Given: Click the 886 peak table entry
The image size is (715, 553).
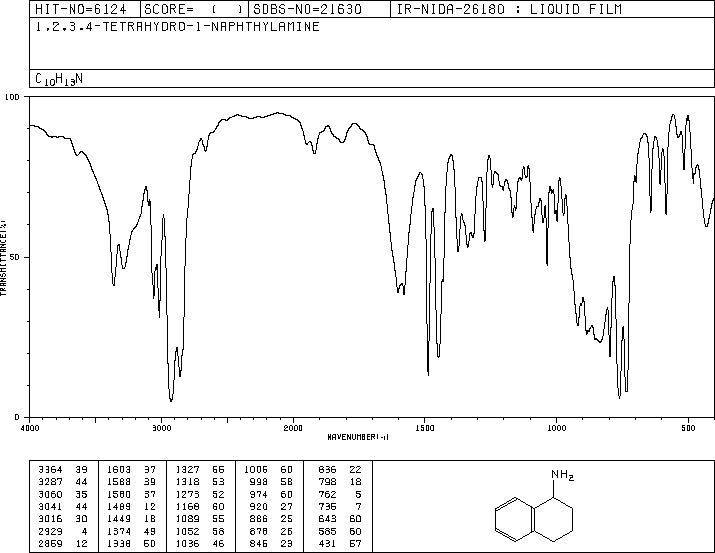Looking at the screenshot, I should coord(271,519).
